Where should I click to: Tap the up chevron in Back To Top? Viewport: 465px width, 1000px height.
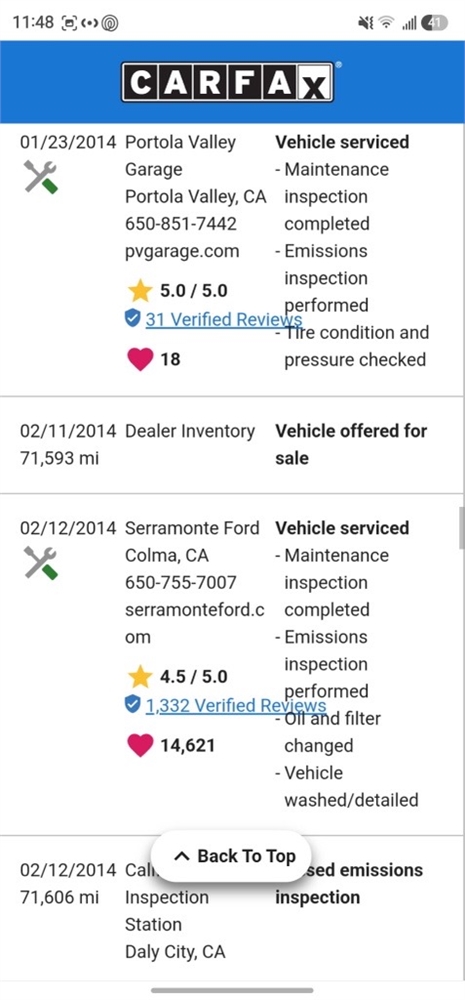[x=181, y=857]
